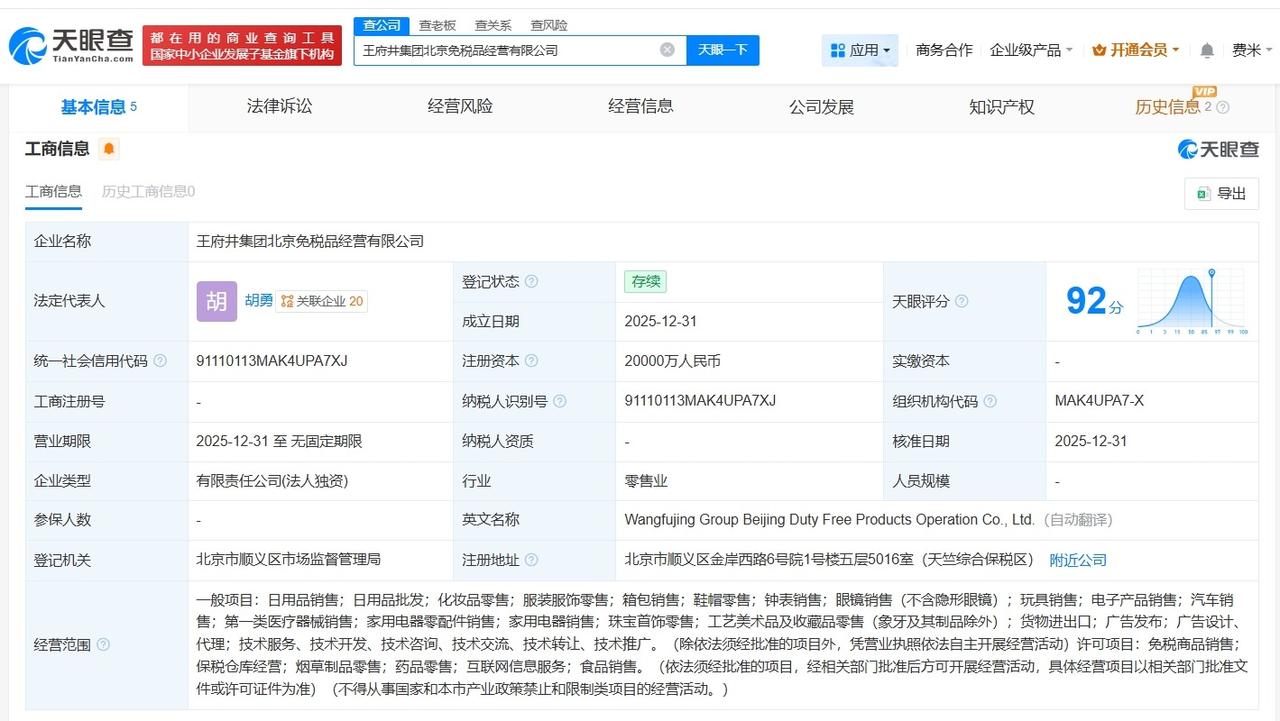Click the bell icon beside 工商信息 heading

point(108,147)
